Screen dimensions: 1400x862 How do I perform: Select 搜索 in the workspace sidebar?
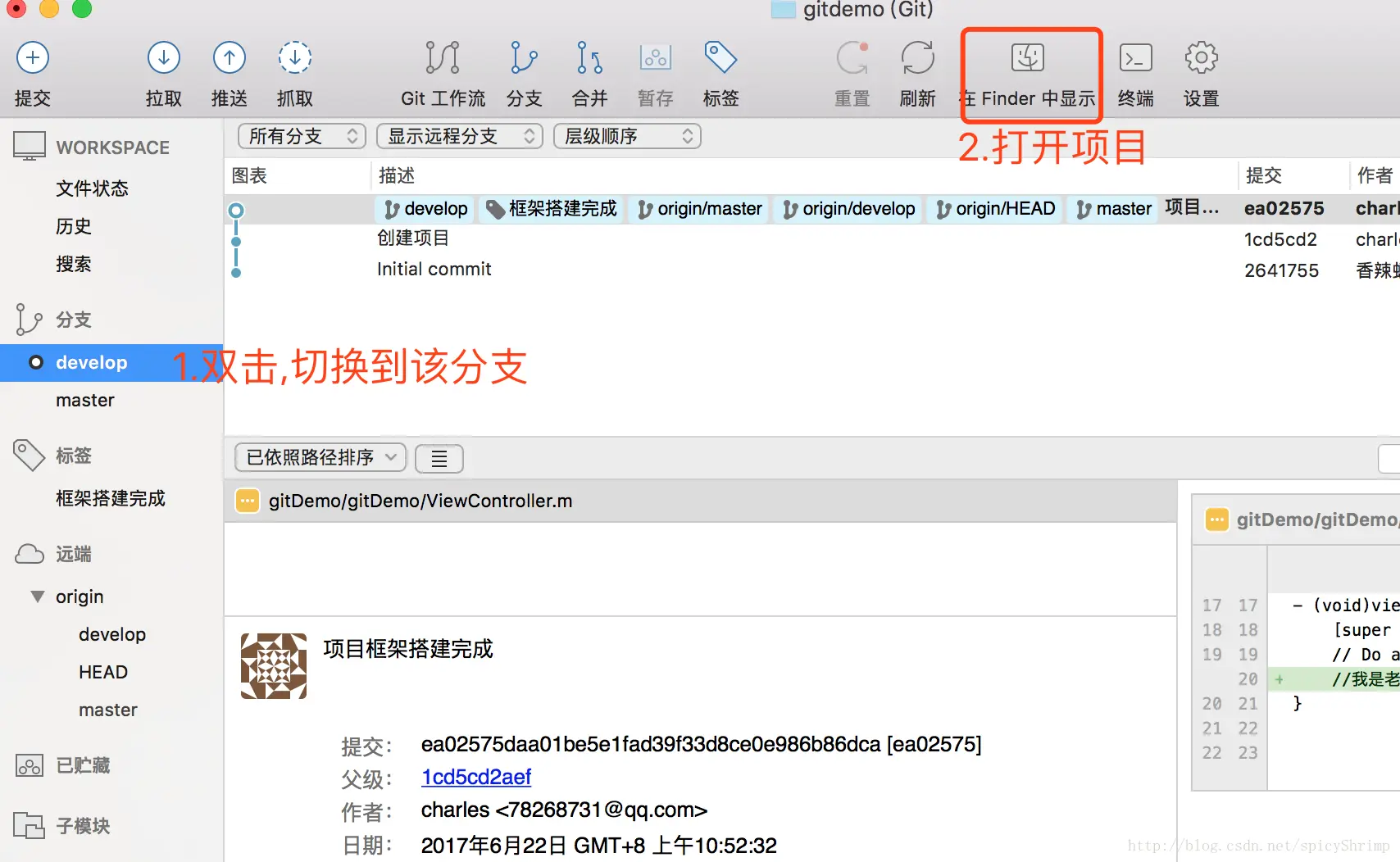(x=74, y=264)
